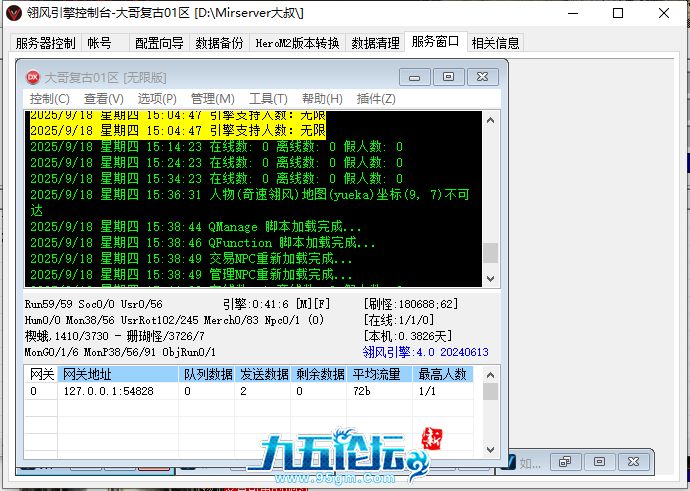The image size is (690, 491).
Task: Open the 帮助(H) menu
Action: click(322, 99)
